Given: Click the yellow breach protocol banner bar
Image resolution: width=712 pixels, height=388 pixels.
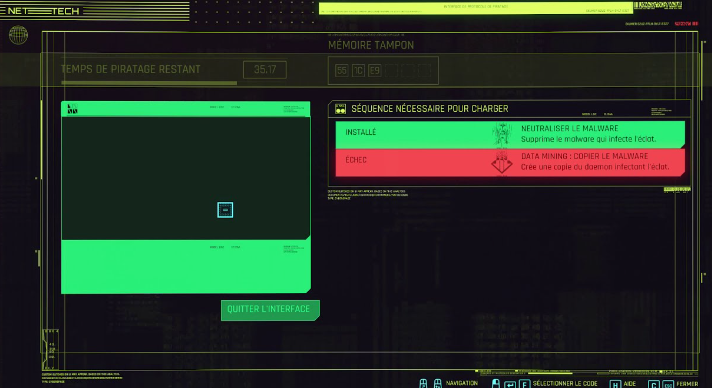Looking at the screenshot, I should (x=475, y=8).
